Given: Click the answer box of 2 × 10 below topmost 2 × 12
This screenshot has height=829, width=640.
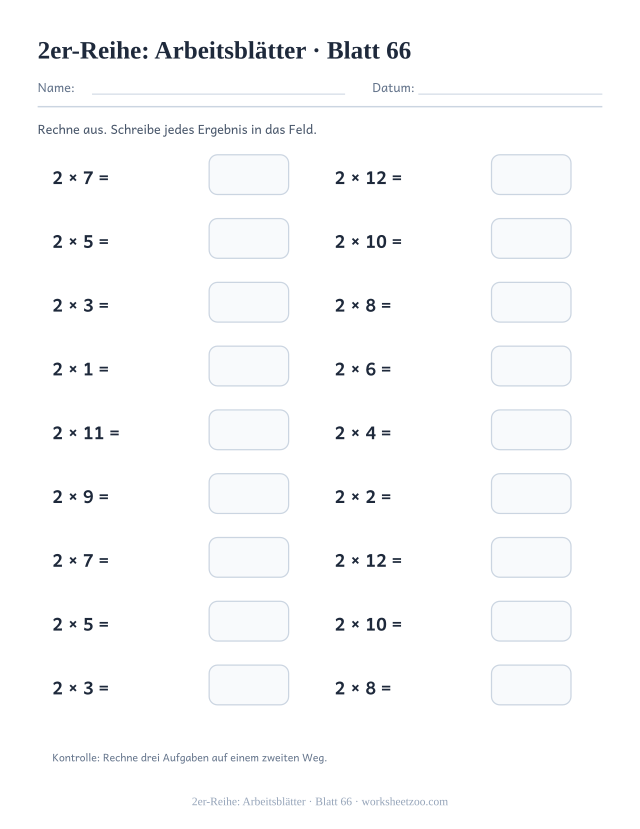Looking at the screenshot, I should (531, 238).
